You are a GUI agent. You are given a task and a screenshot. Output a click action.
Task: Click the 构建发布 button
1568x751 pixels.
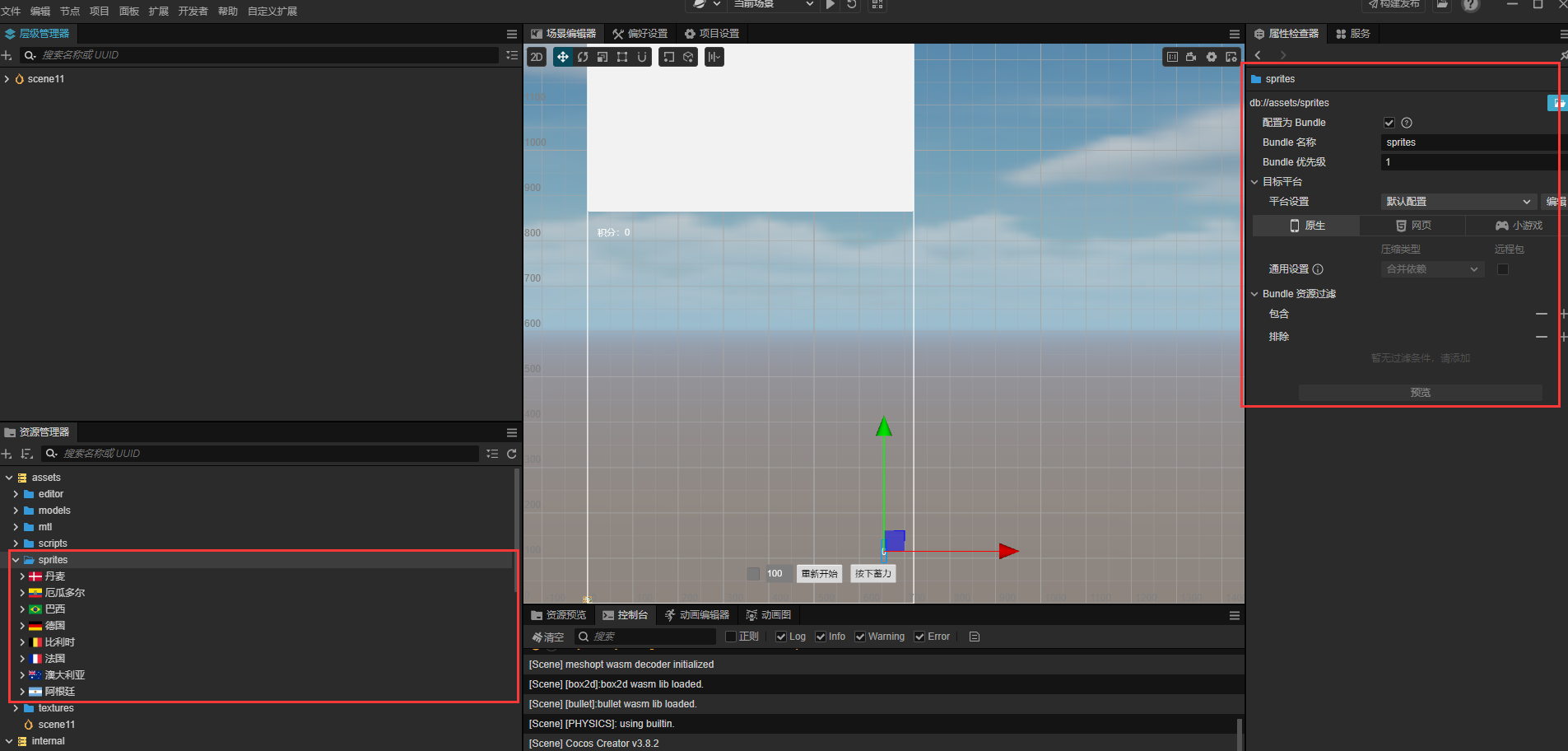click(1394, 4)
